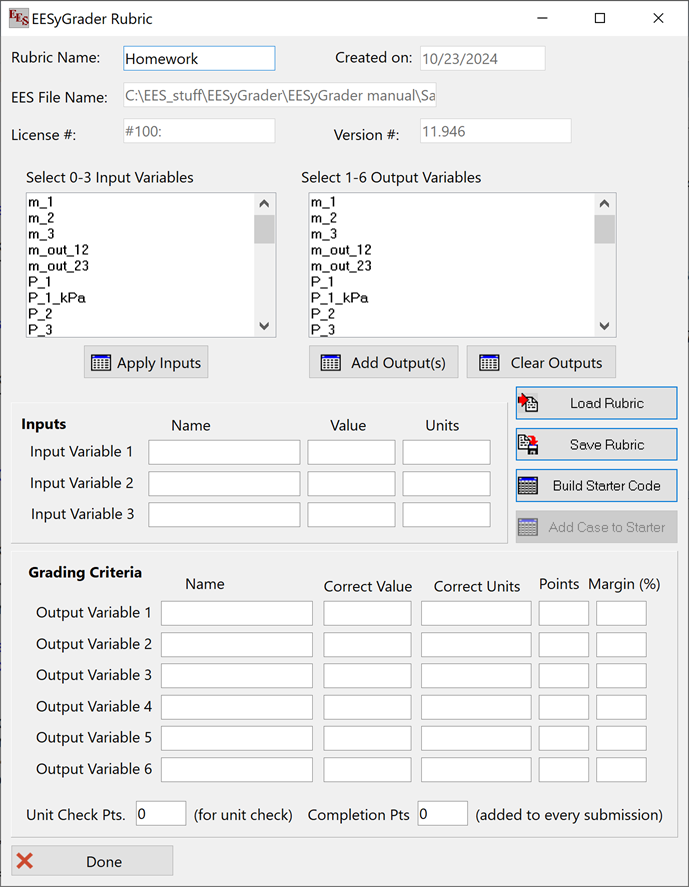The height and width of the screenshot is (887, 689).
Task: Select P_1_kPa in the output variables list
Action: point(339,298)
